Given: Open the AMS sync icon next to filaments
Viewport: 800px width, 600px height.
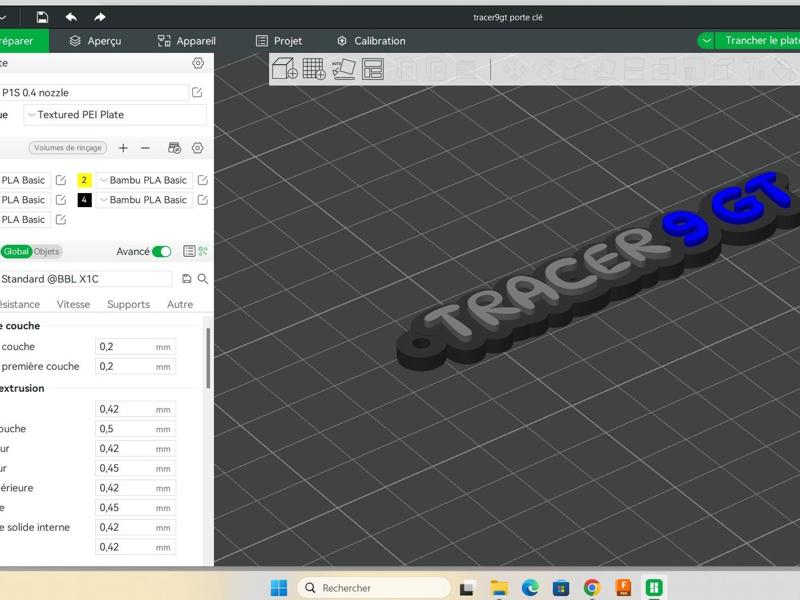Looking at the screenshot, I should 173,147.
